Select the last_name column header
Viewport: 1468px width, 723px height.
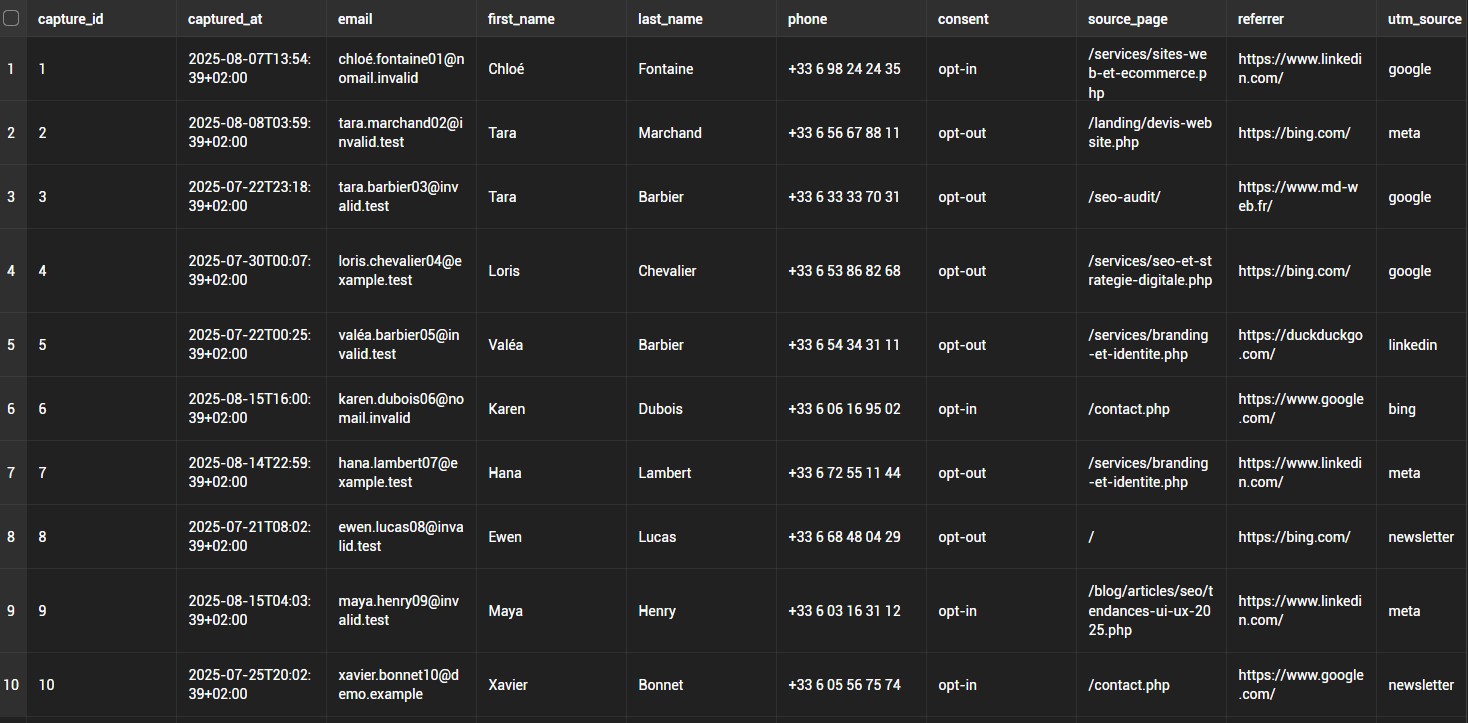(670, 19)
